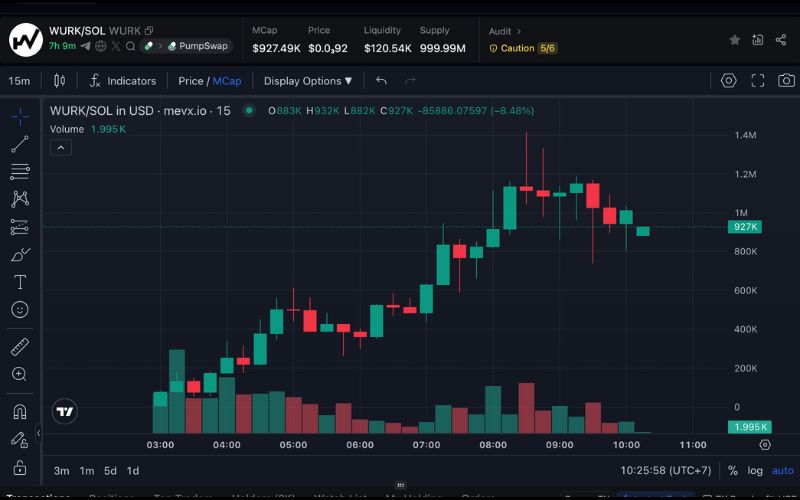
Task: Open the Audit details link
Action: (505, 32)
